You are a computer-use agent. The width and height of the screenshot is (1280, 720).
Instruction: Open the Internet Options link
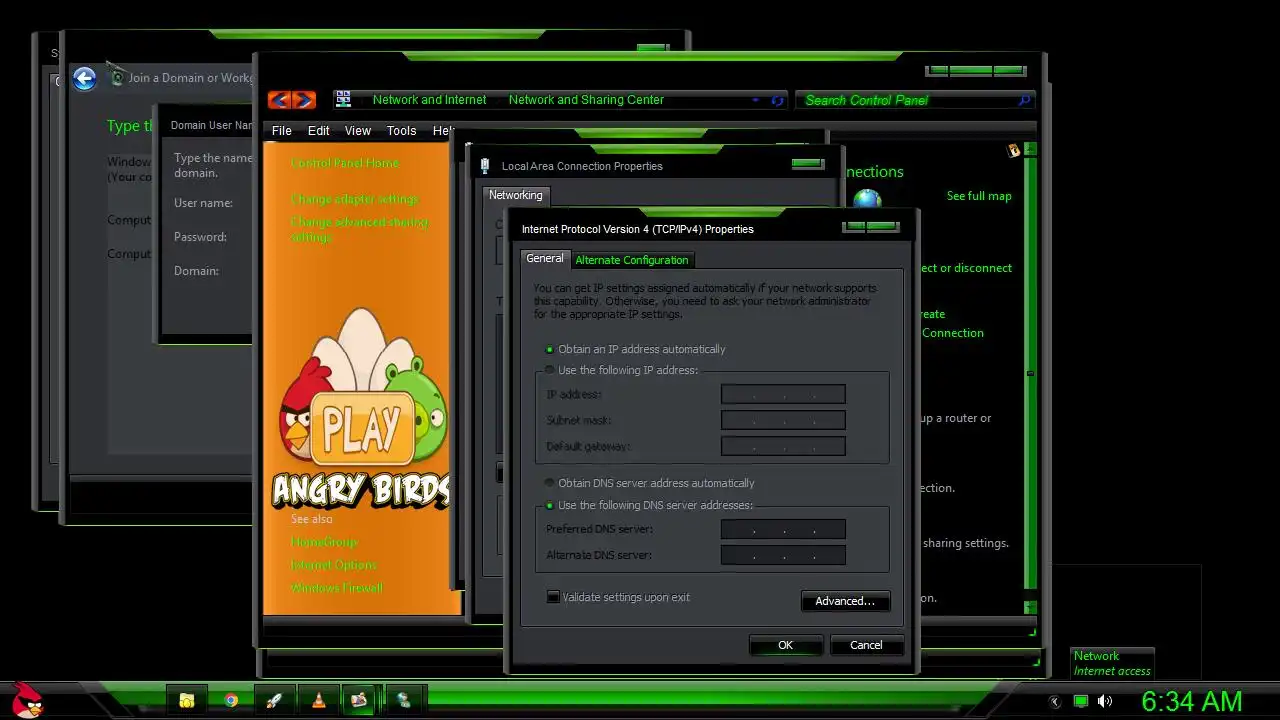coord(334,565)
